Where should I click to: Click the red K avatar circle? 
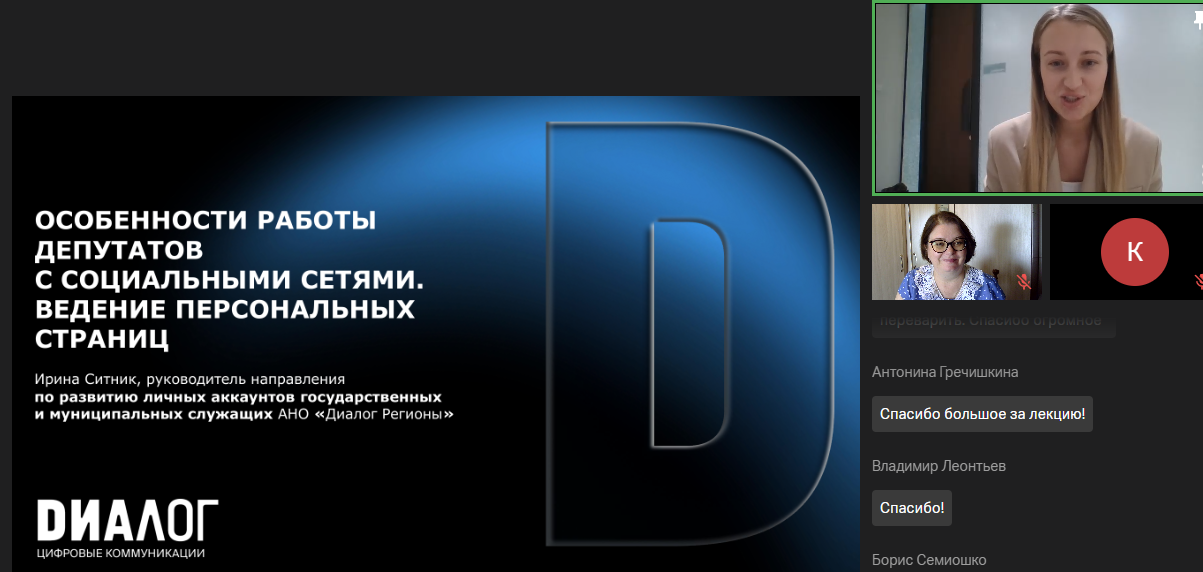click(1135, 251)
